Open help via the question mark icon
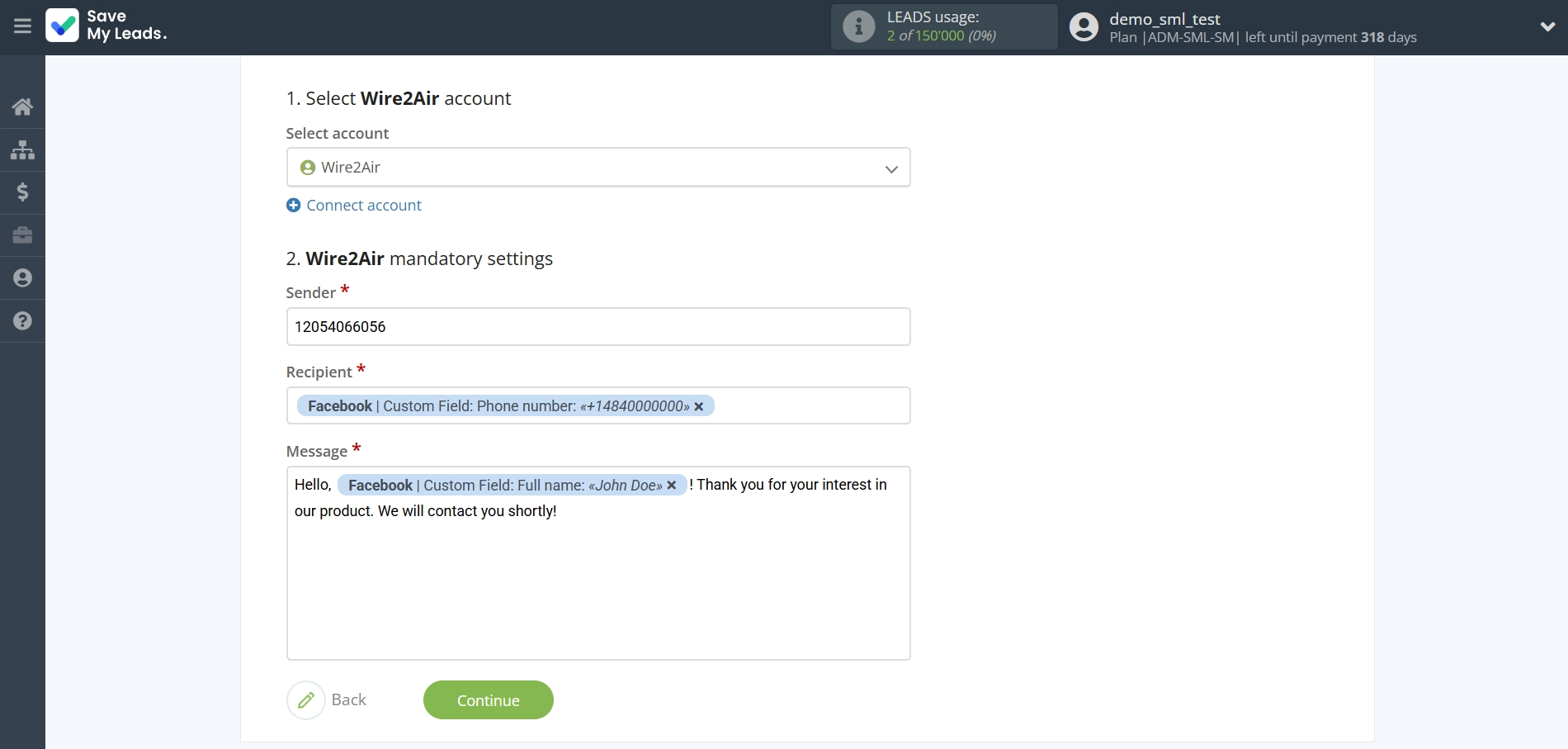The image size is (1568, 749). [21, 320]
